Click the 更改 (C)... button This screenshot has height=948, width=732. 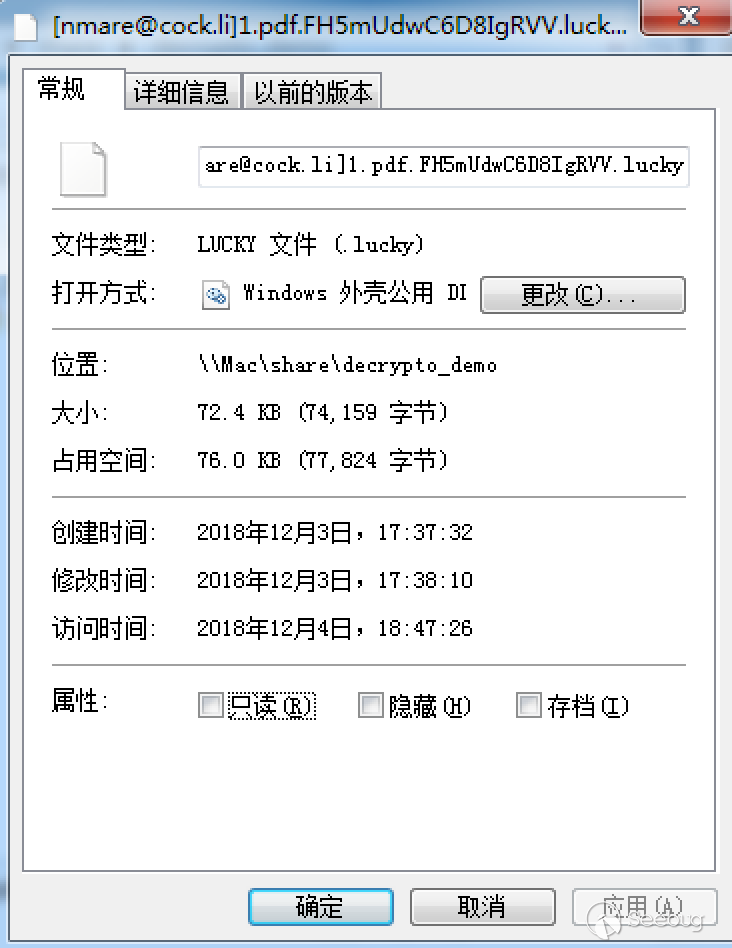(x=583, y=294)
